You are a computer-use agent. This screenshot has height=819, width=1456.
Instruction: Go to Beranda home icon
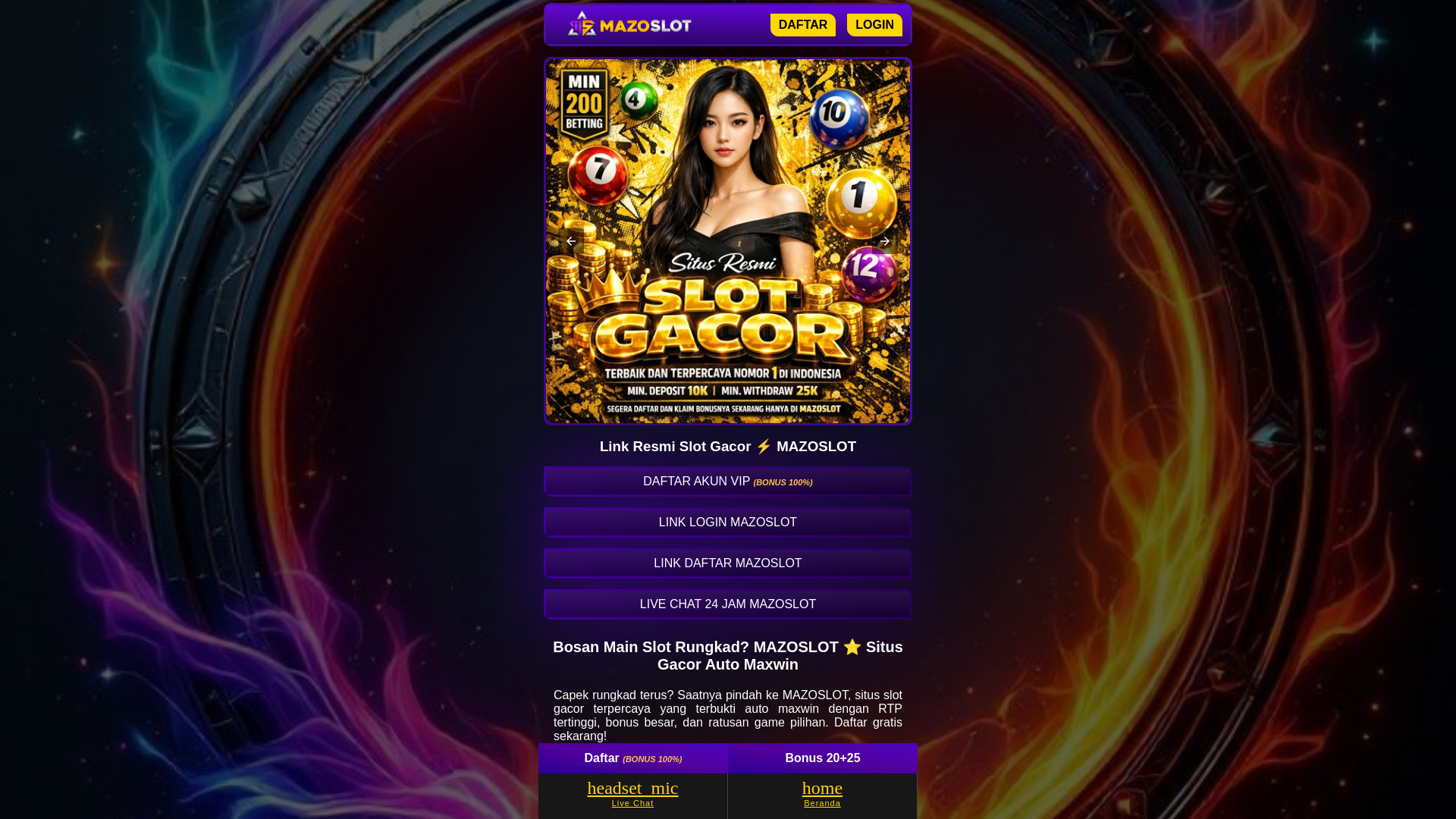click(822, 788)
